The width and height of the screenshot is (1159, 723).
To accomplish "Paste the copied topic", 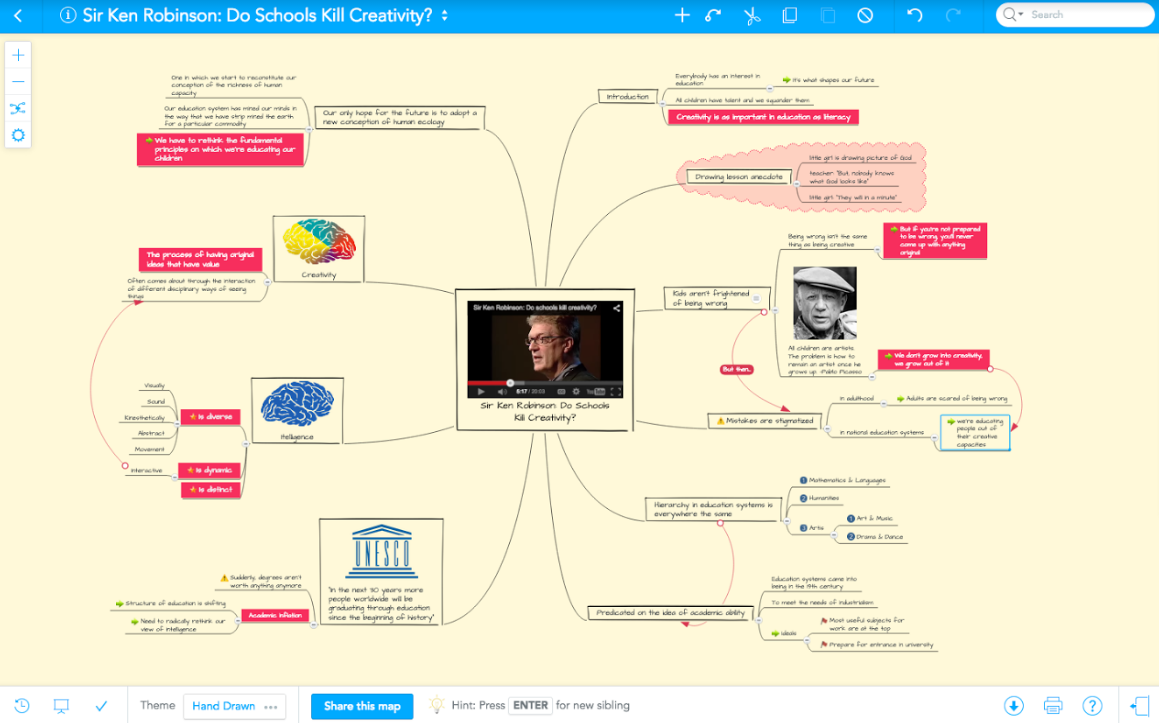I will click(x=828, y=16).
